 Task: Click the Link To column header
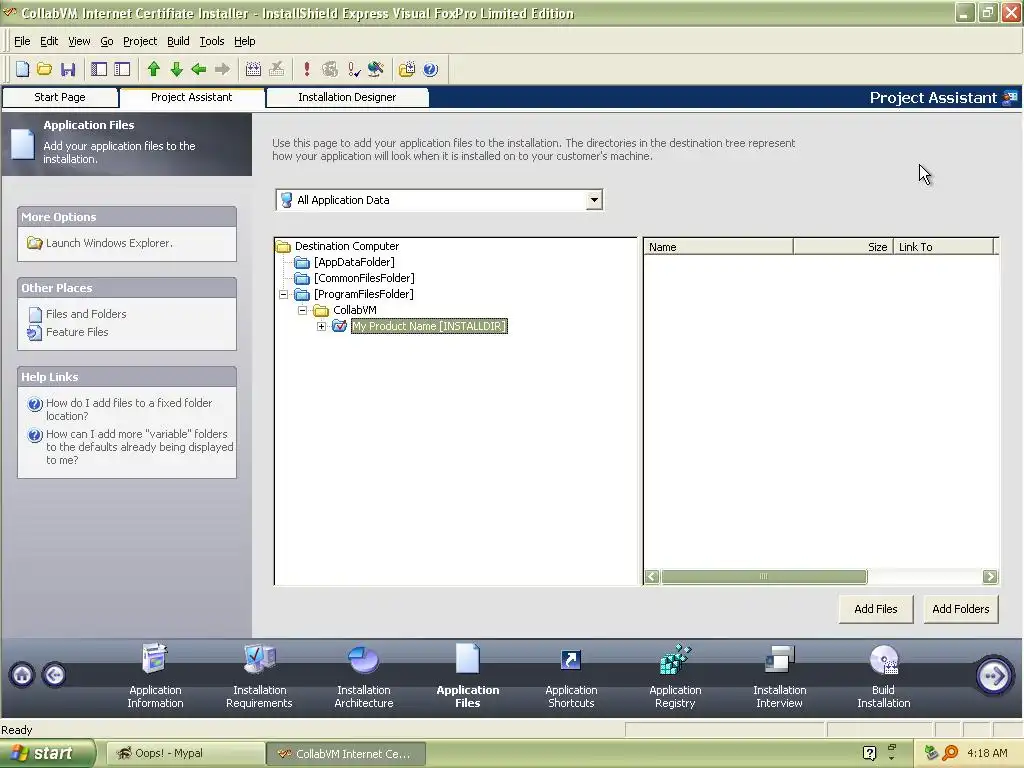pyautogui.click(x=943, y=247)
